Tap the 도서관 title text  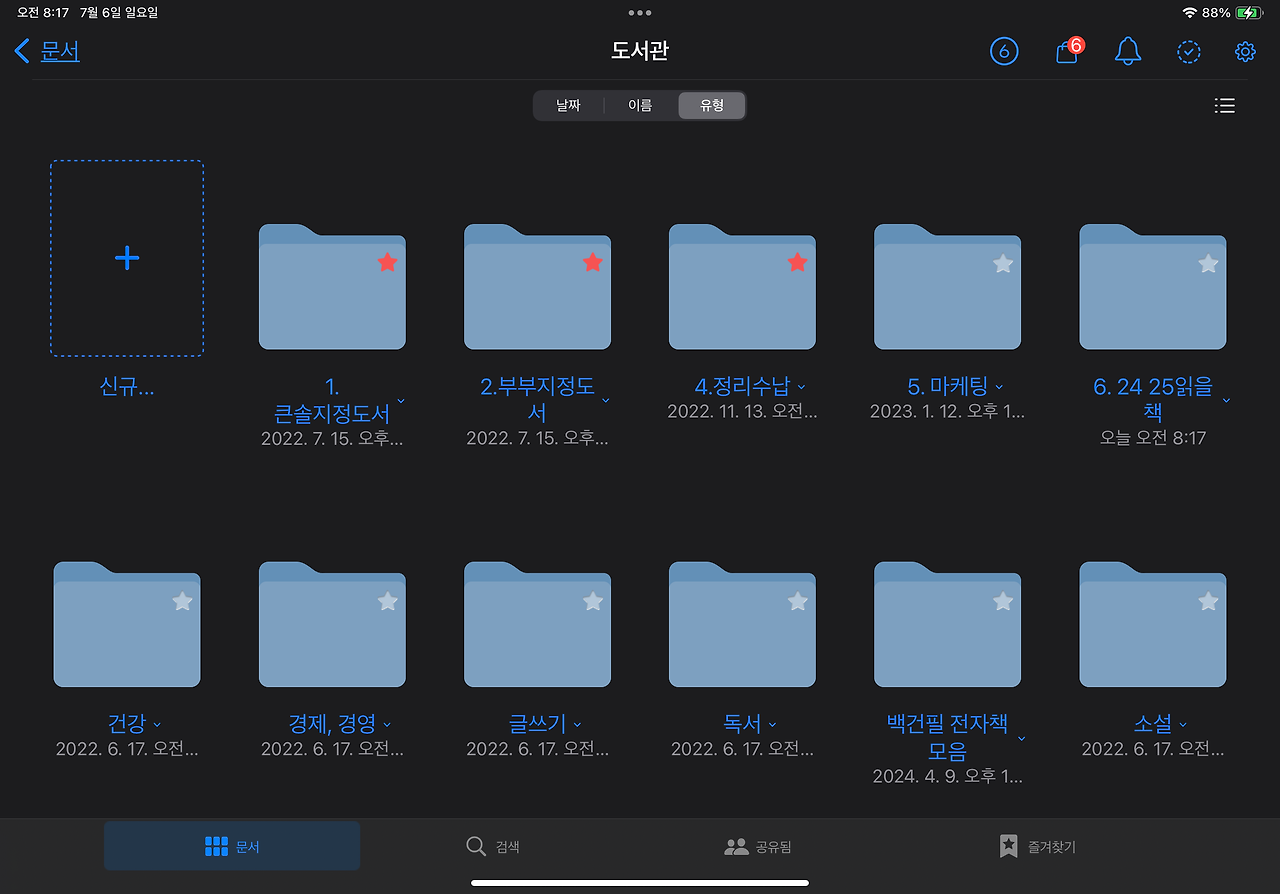(640, 51)
